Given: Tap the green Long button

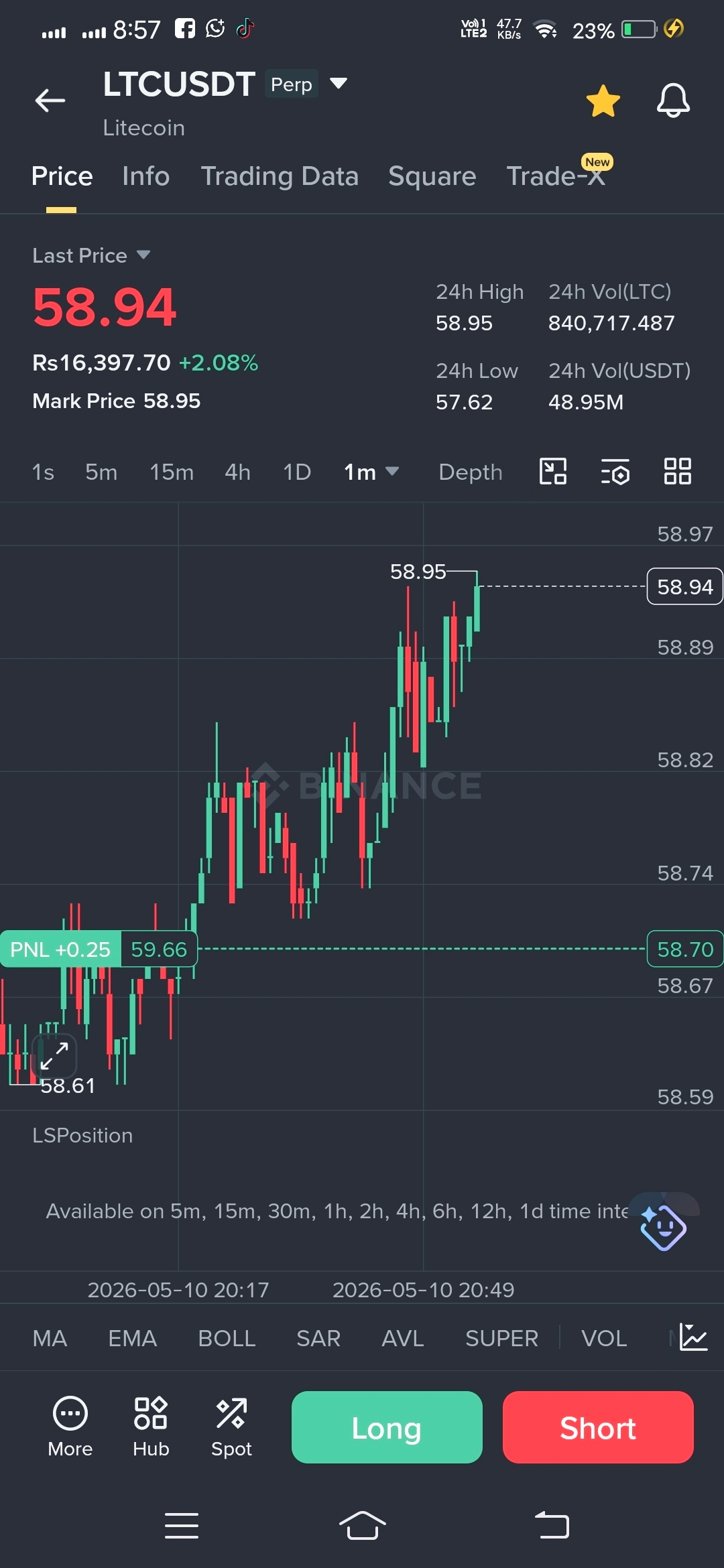Looking at the screenshot, I should (387, 1427).
